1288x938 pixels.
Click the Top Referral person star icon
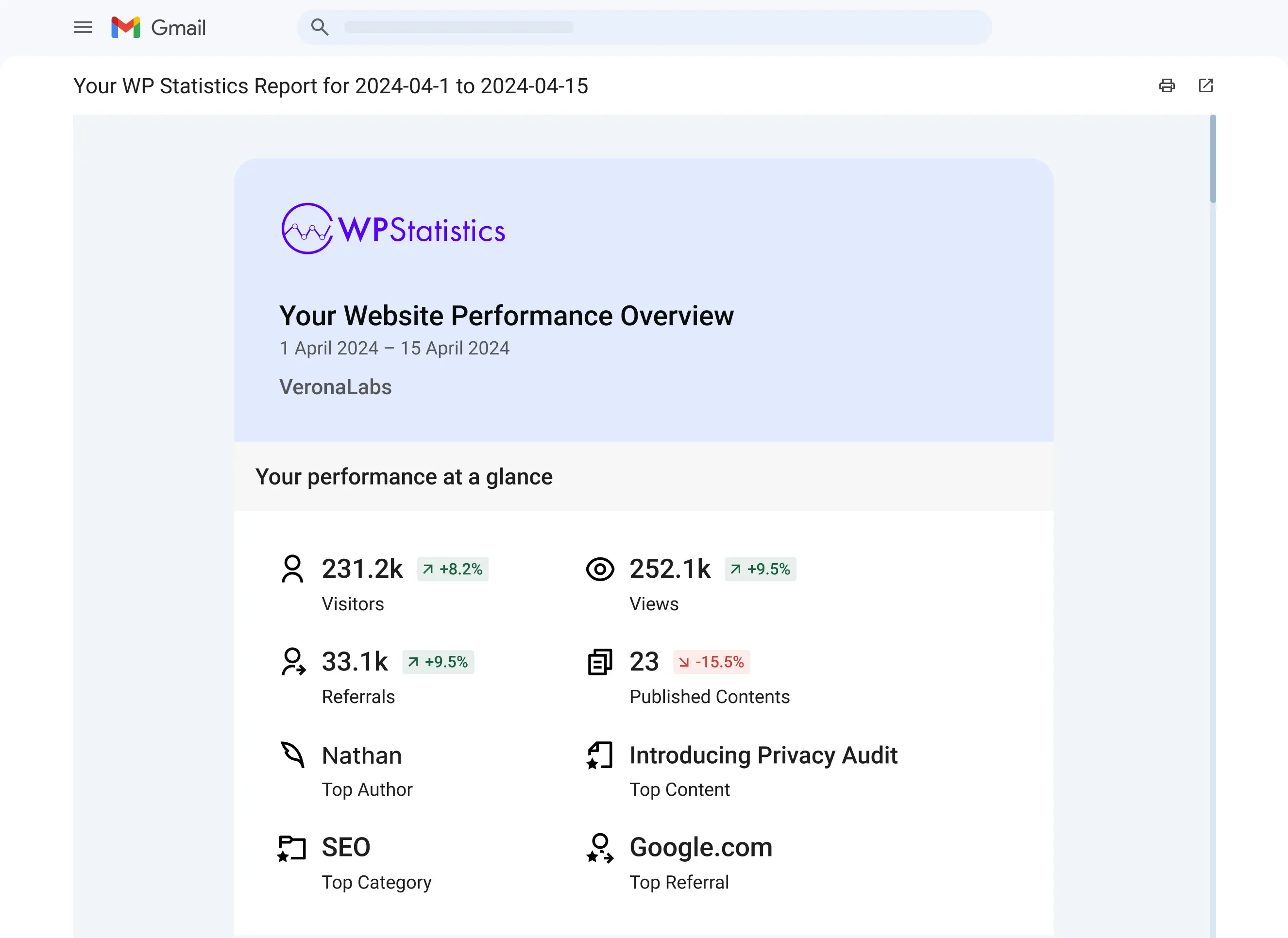tap(600, 848)
